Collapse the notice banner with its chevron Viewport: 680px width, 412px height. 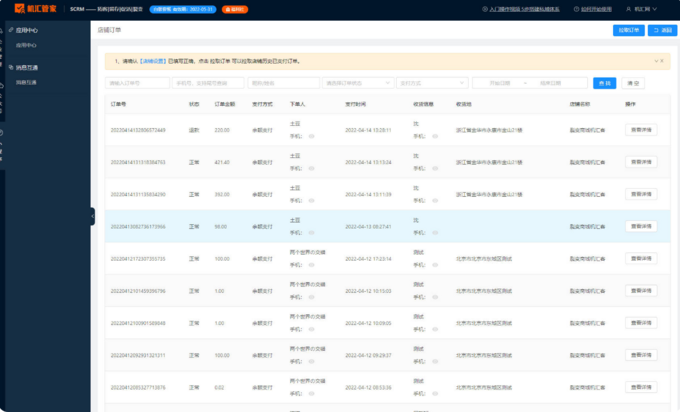coord(658,60)
